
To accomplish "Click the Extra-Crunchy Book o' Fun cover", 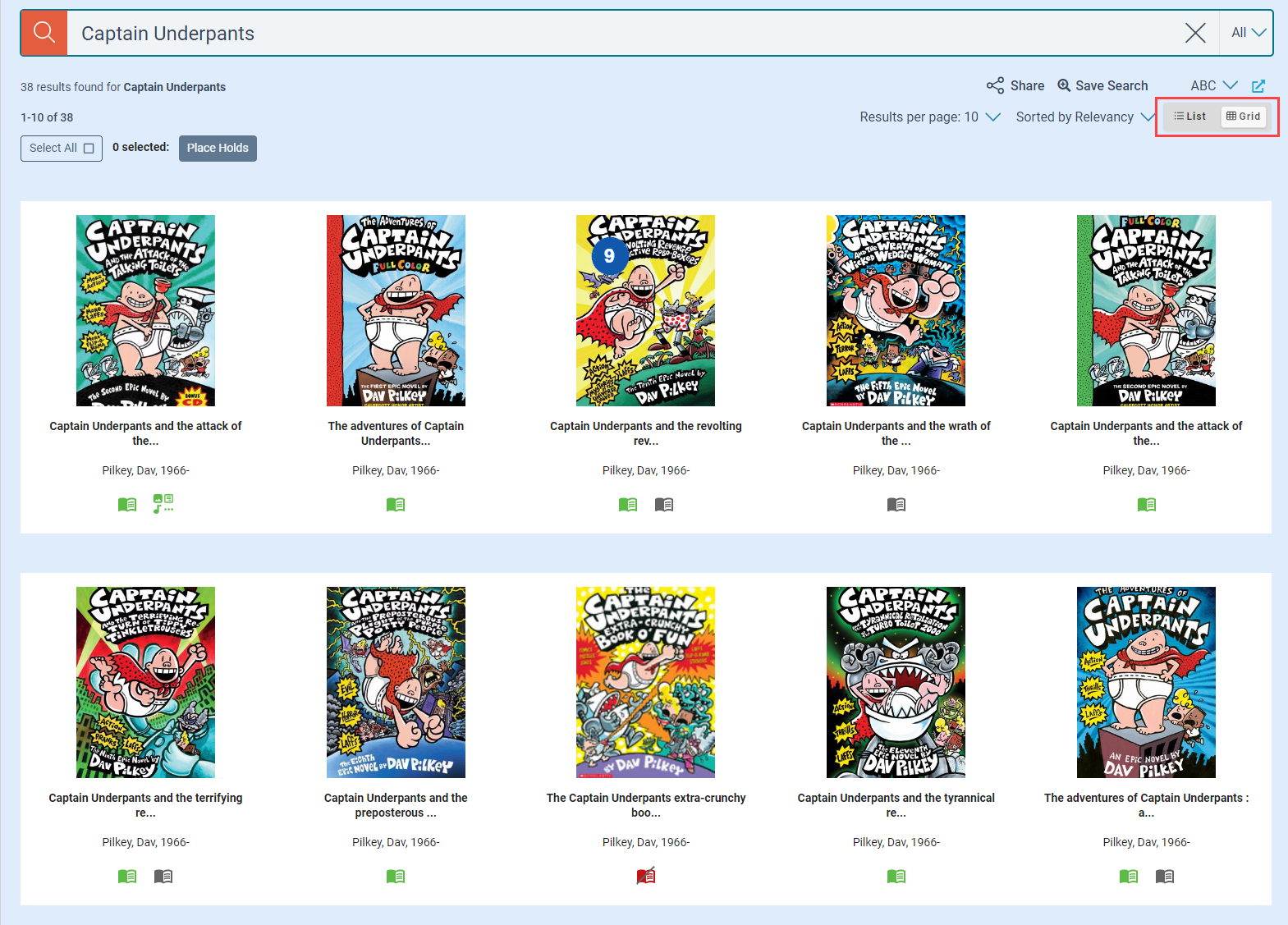I will point(646,682).
